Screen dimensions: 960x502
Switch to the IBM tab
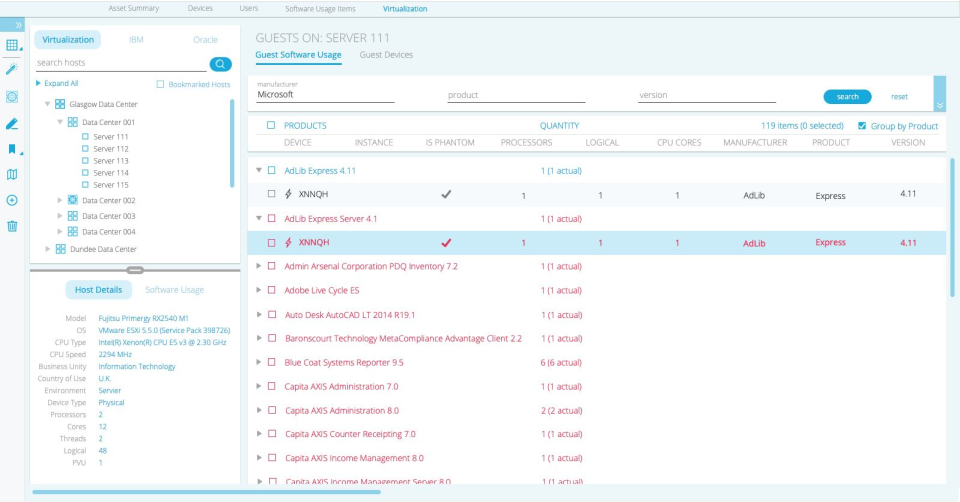pos(136,40)
